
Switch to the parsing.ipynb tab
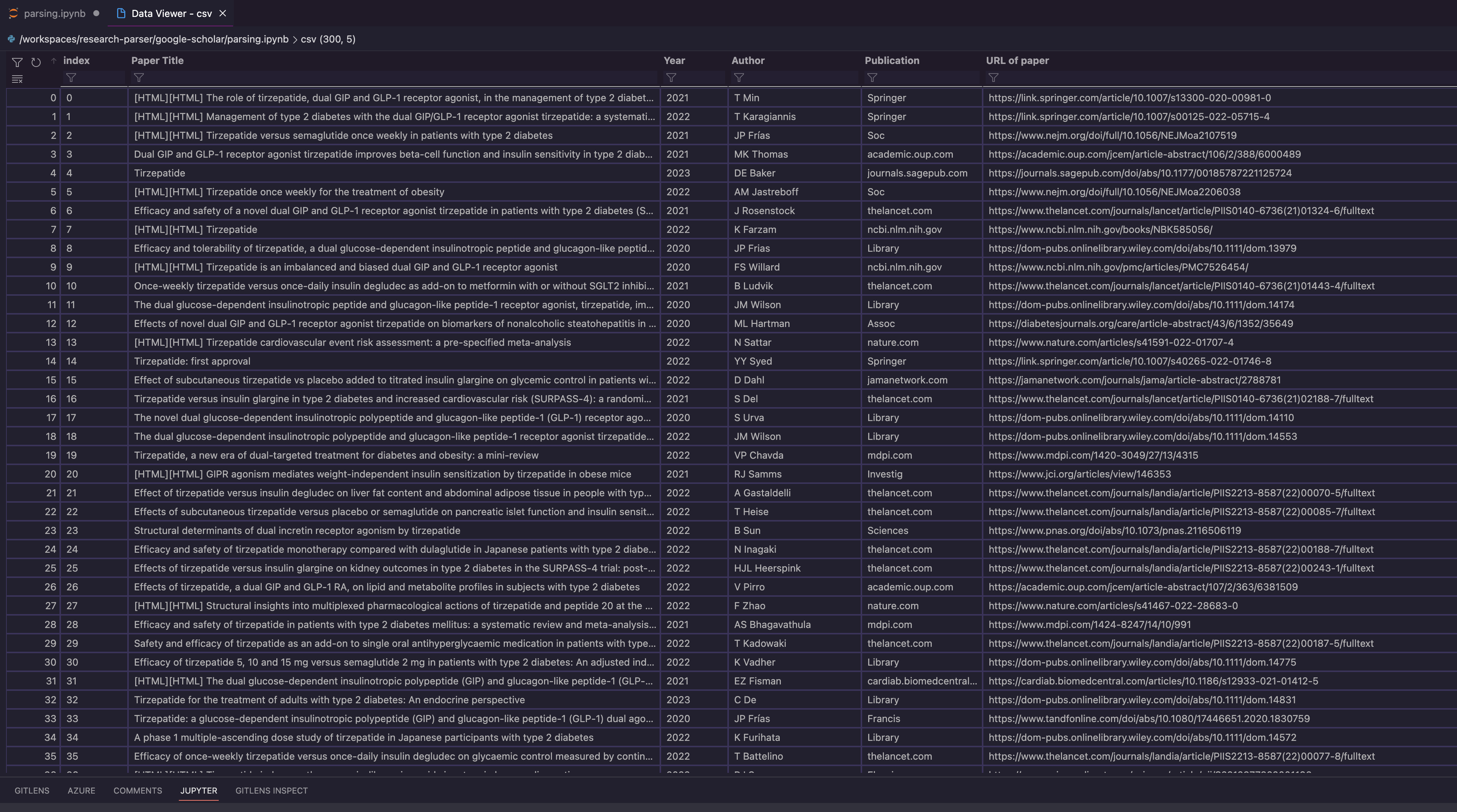point(55,14)
